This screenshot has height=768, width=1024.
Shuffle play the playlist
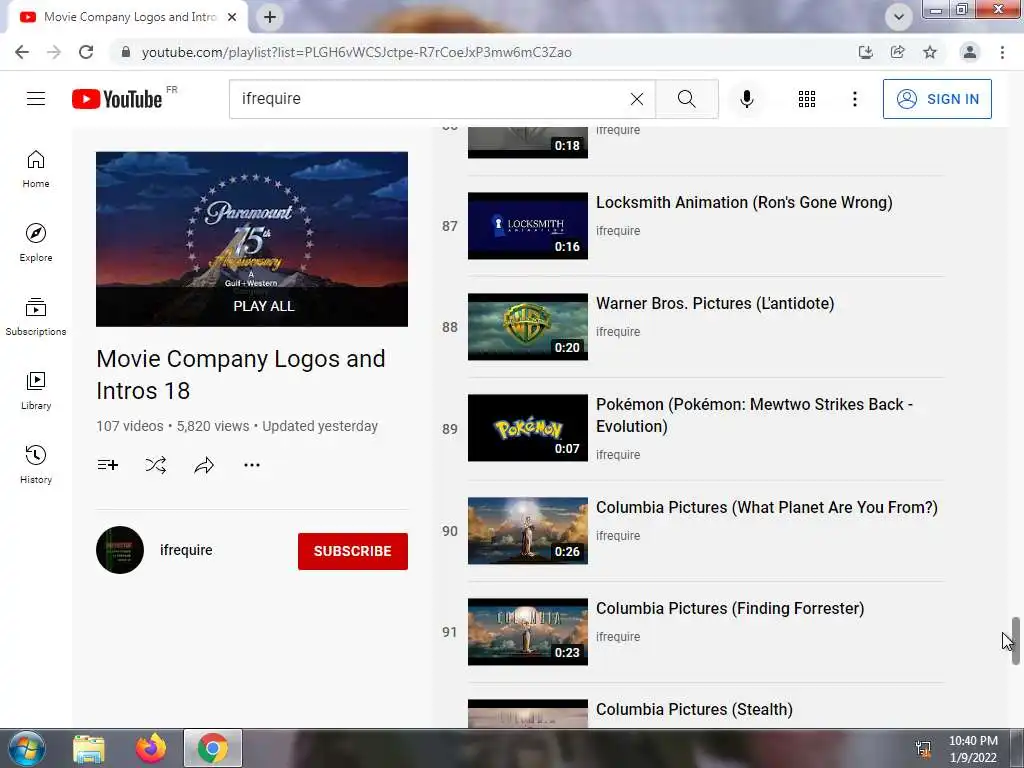[155, 465]
